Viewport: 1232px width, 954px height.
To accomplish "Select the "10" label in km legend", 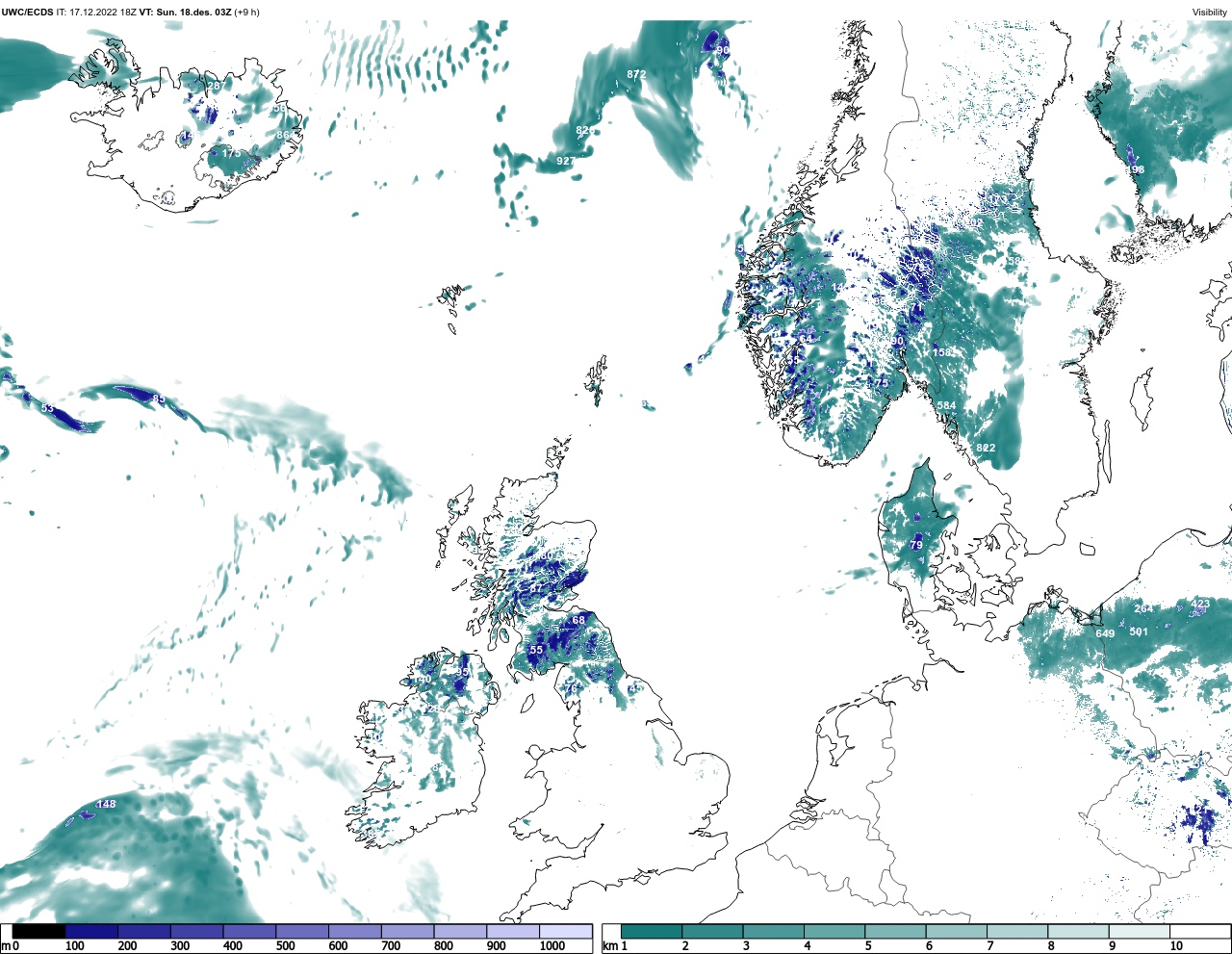I will [x=1176, y=946].
